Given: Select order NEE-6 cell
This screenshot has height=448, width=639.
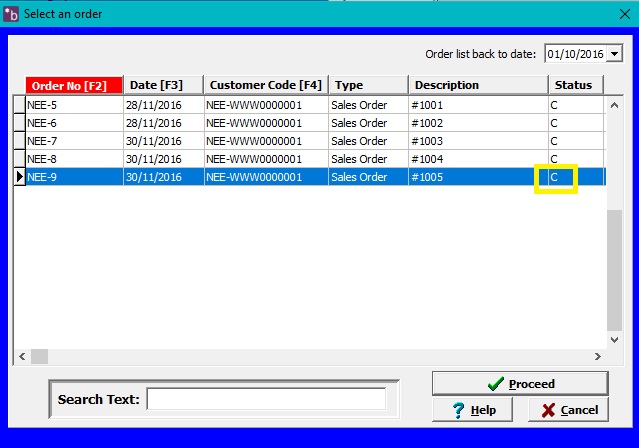Looking at the screenshot, I should [74, 123].
